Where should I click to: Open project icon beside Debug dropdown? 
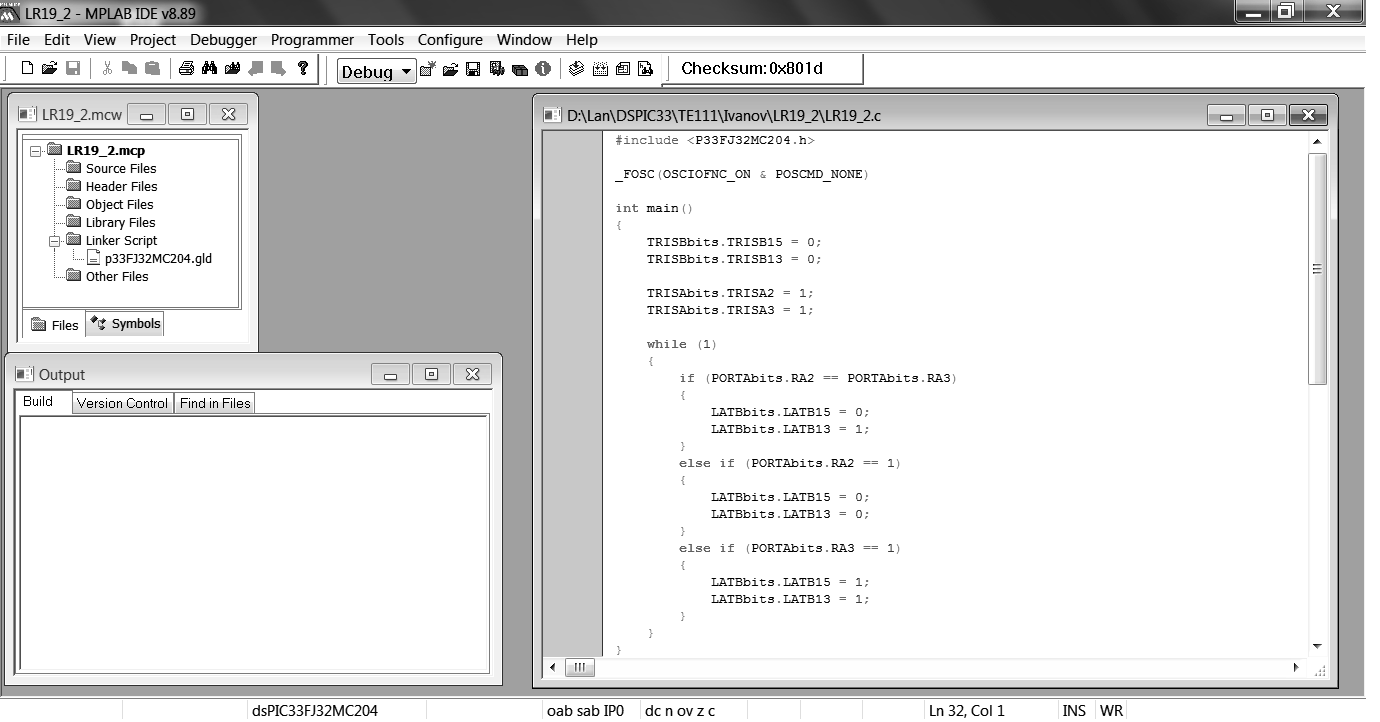click(x=450, y=69)
